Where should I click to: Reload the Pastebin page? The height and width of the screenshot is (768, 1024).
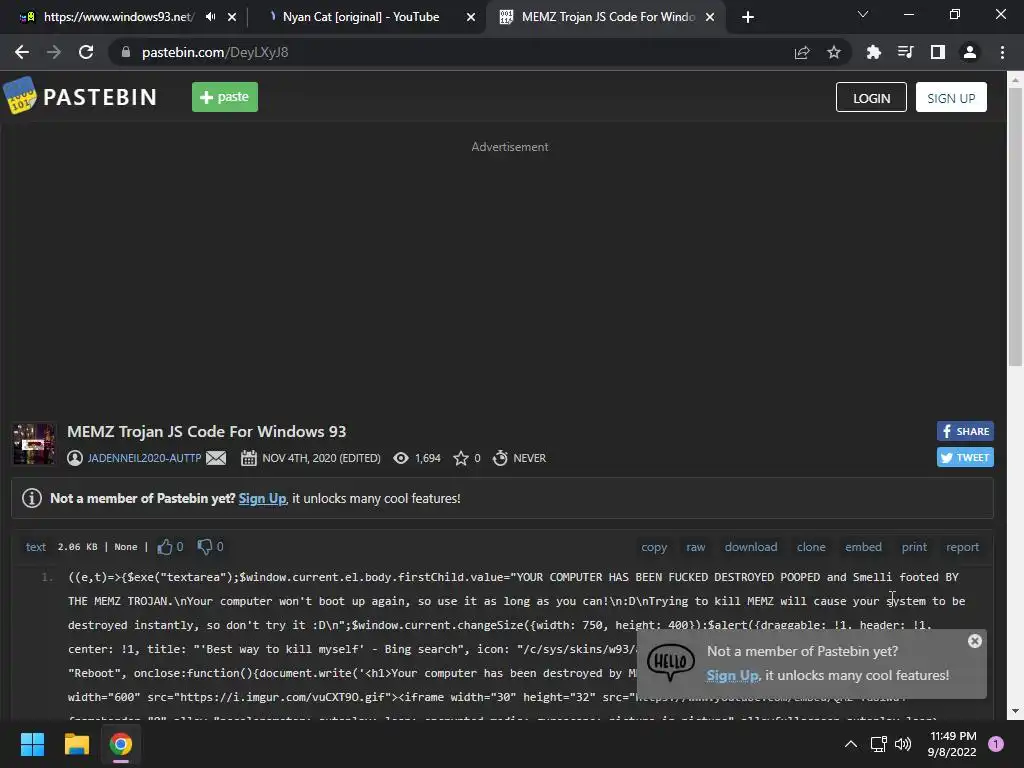[86, 52]
